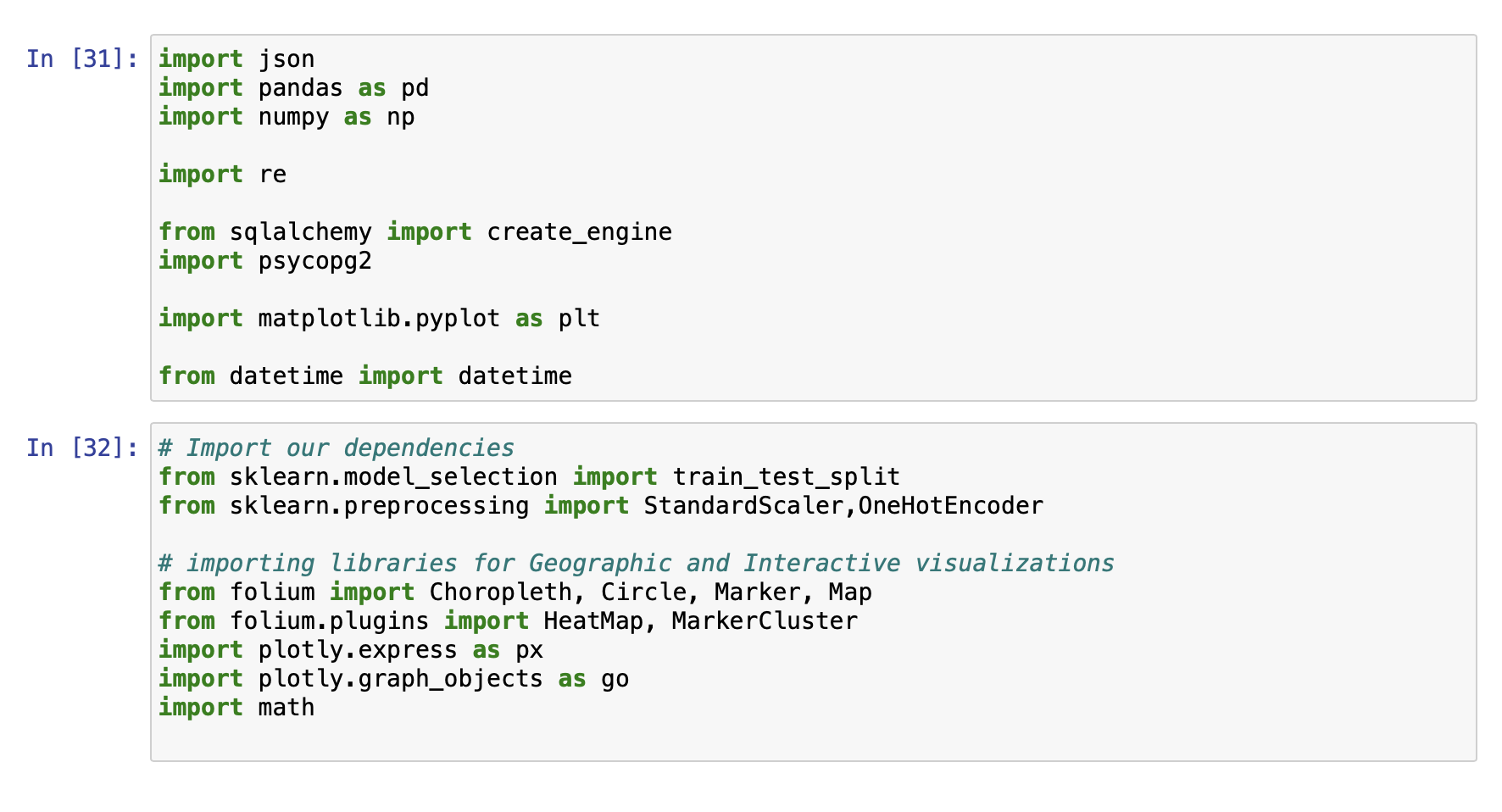This screenshot has width=1502, height=812.
Task: Click the 'import math' line
Action: [x=236, y=707]
